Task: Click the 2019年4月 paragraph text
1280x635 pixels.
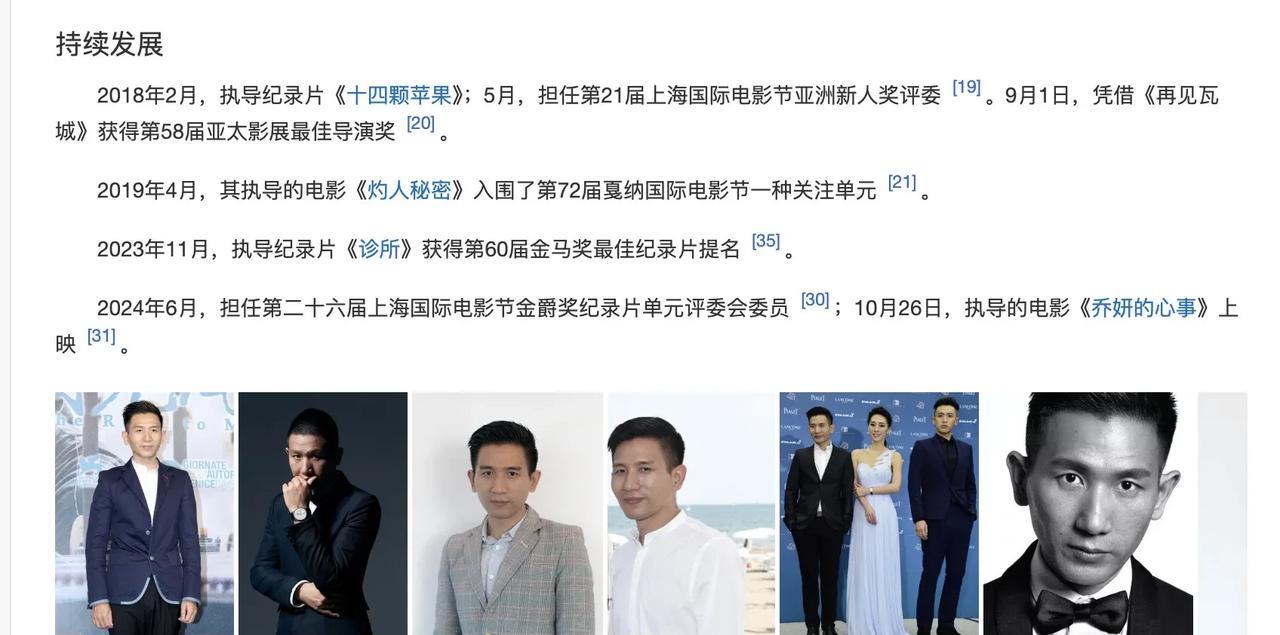Action: (518, 190)
